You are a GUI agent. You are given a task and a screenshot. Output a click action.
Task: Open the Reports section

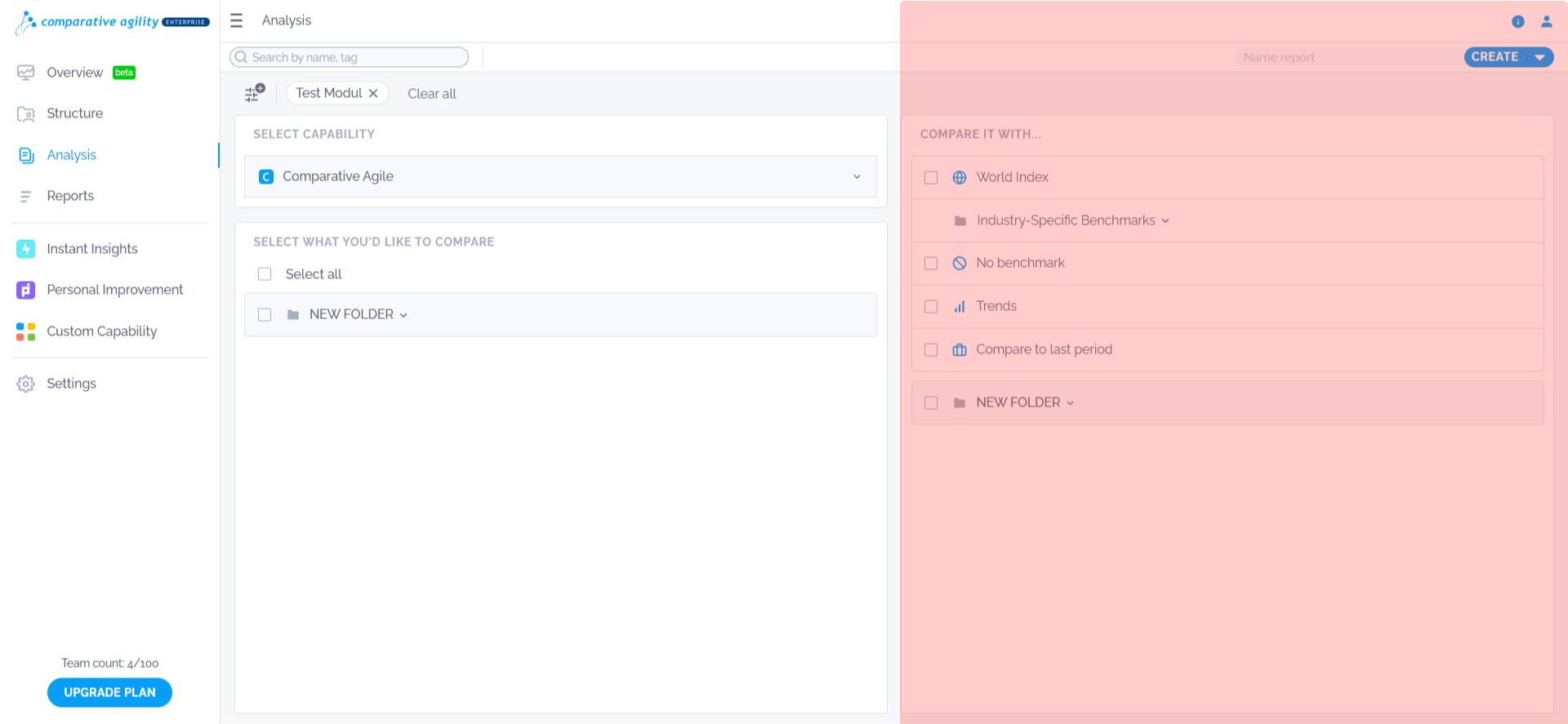pos(70,196)
